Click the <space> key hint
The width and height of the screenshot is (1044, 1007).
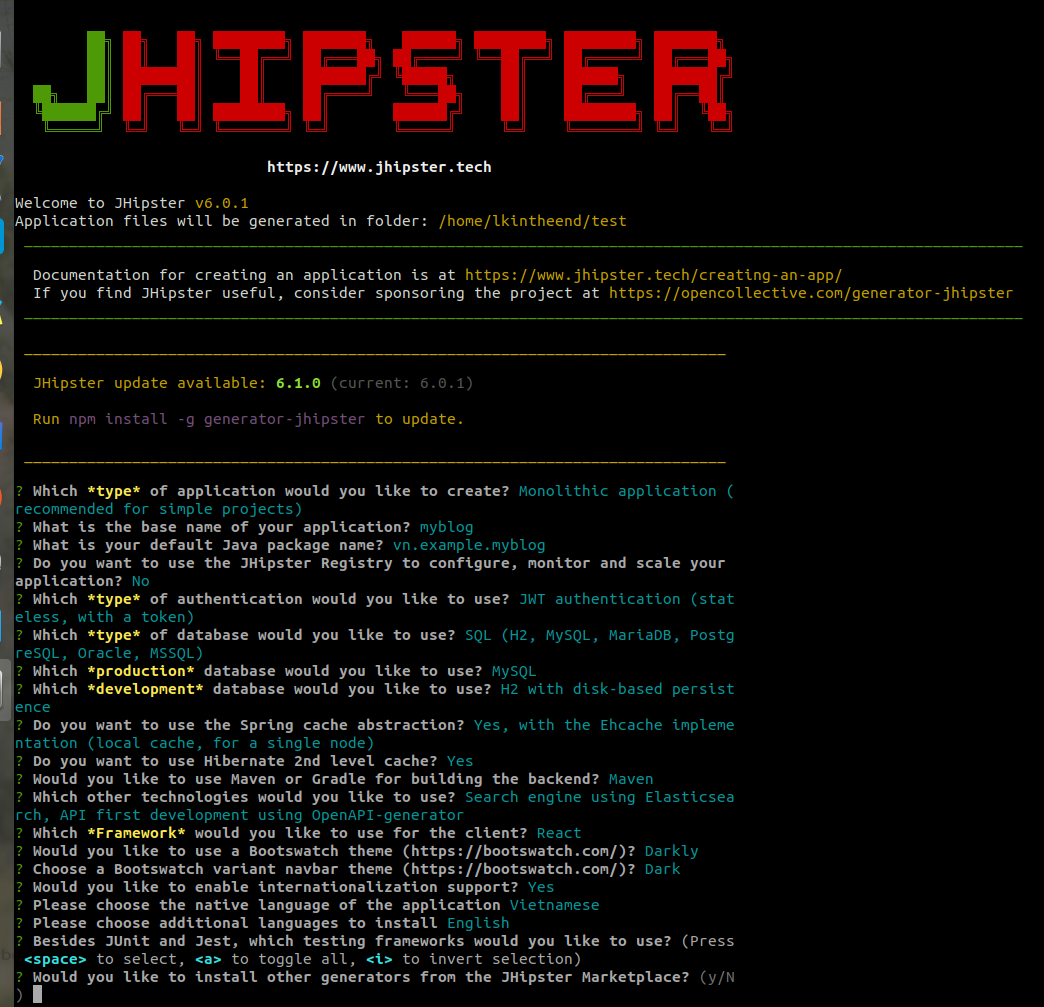point(55,958)
